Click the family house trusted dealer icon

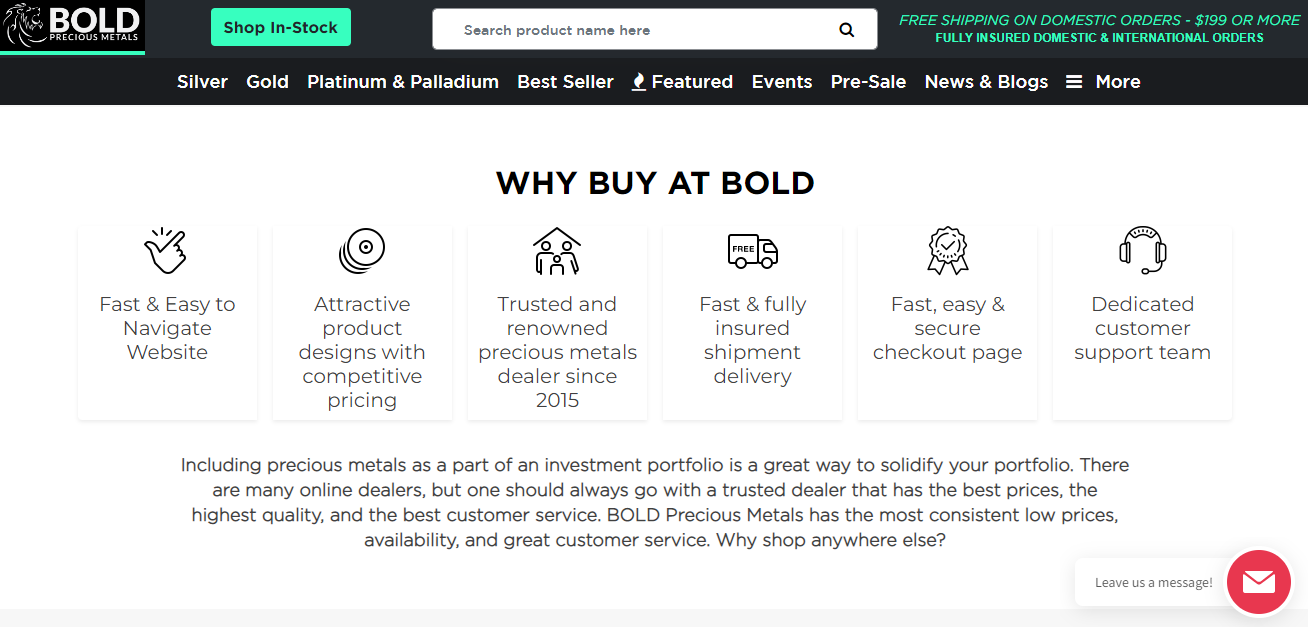[x=557, y=250]
